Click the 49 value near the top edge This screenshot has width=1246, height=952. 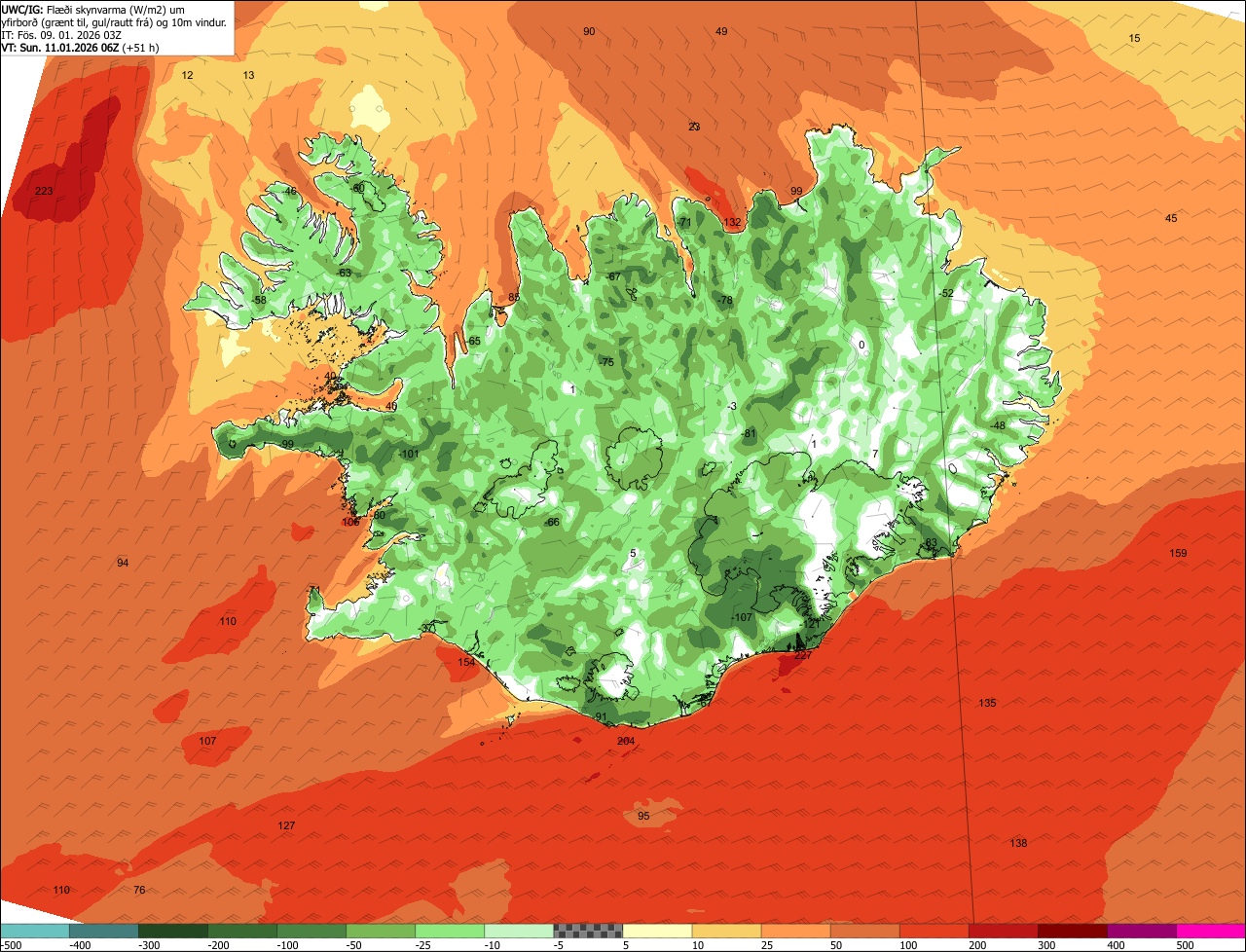(721, 31)
